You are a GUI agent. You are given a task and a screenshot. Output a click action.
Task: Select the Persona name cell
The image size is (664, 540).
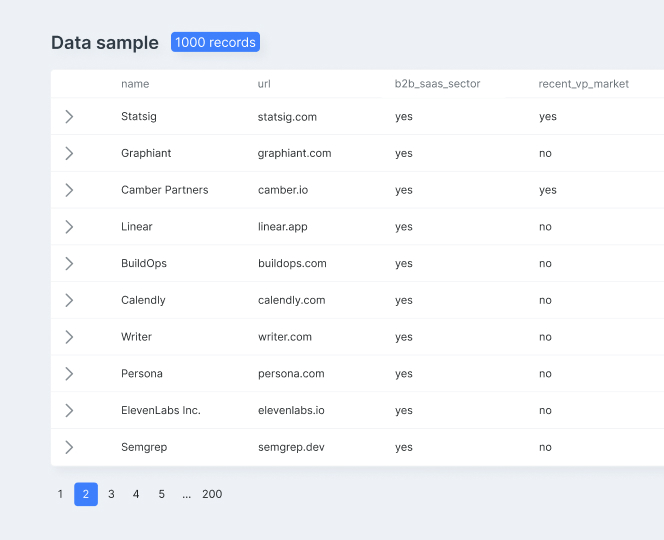142,374
